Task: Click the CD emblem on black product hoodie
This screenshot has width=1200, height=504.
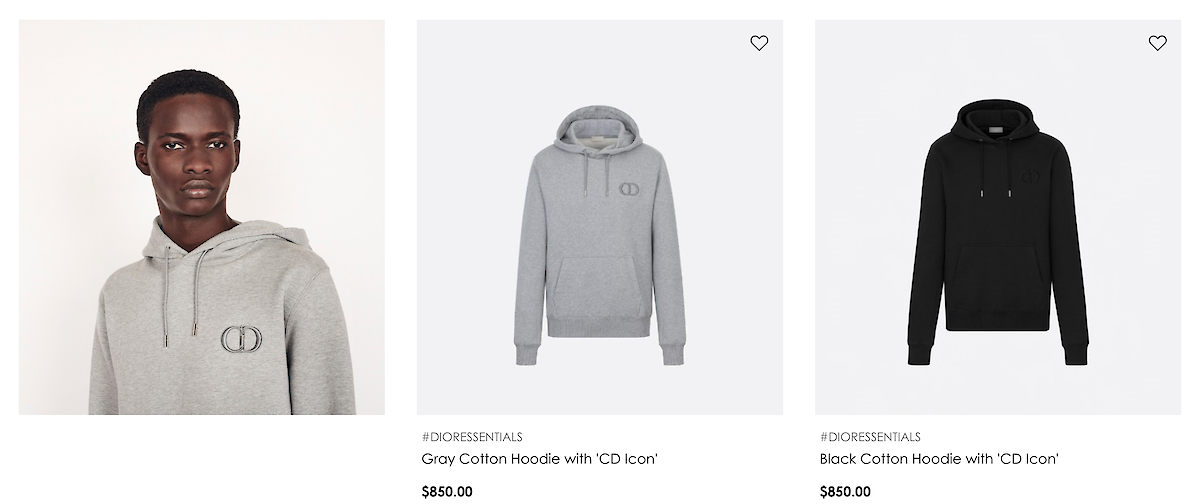Action: click(1029, 179)
